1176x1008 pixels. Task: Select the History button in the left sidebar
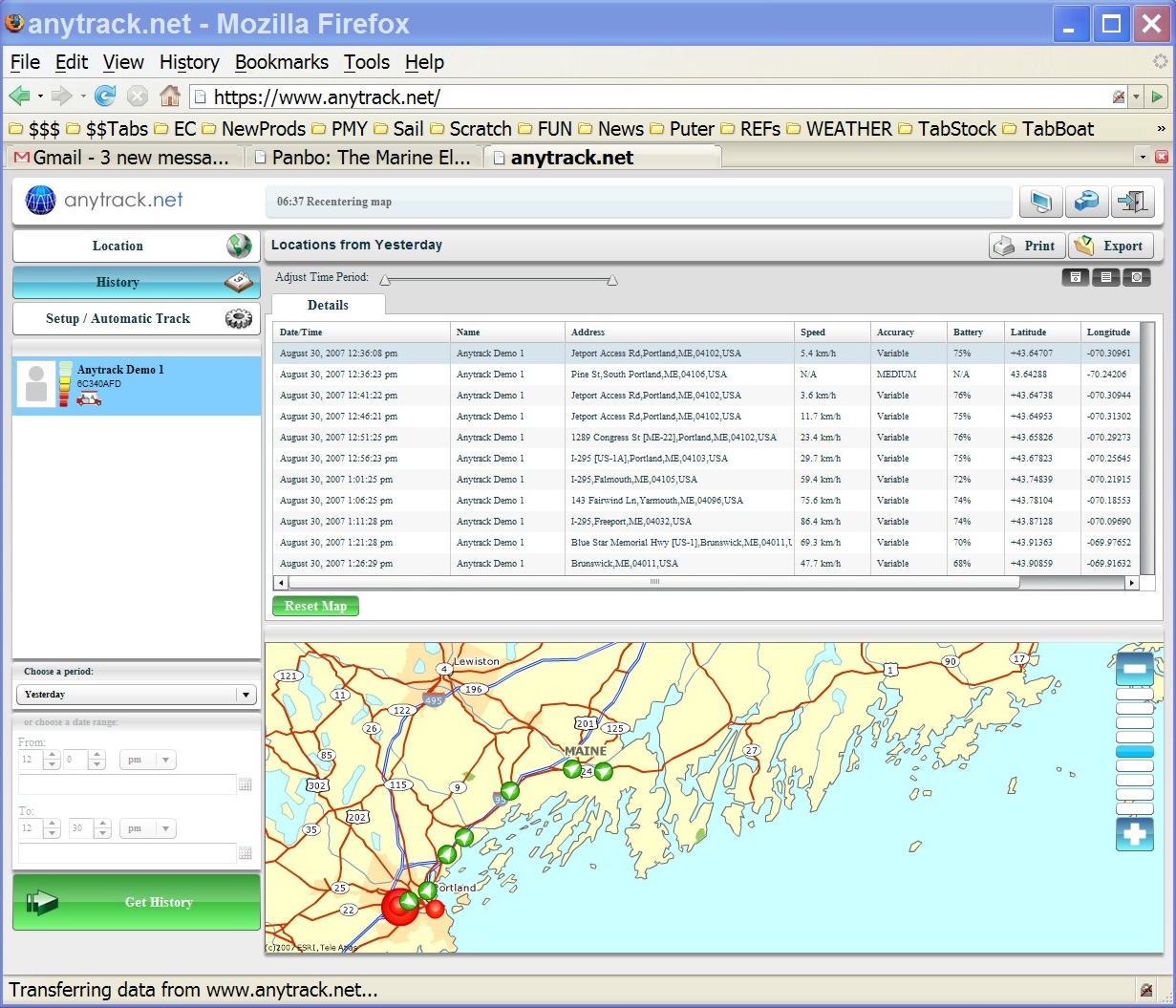136,282
